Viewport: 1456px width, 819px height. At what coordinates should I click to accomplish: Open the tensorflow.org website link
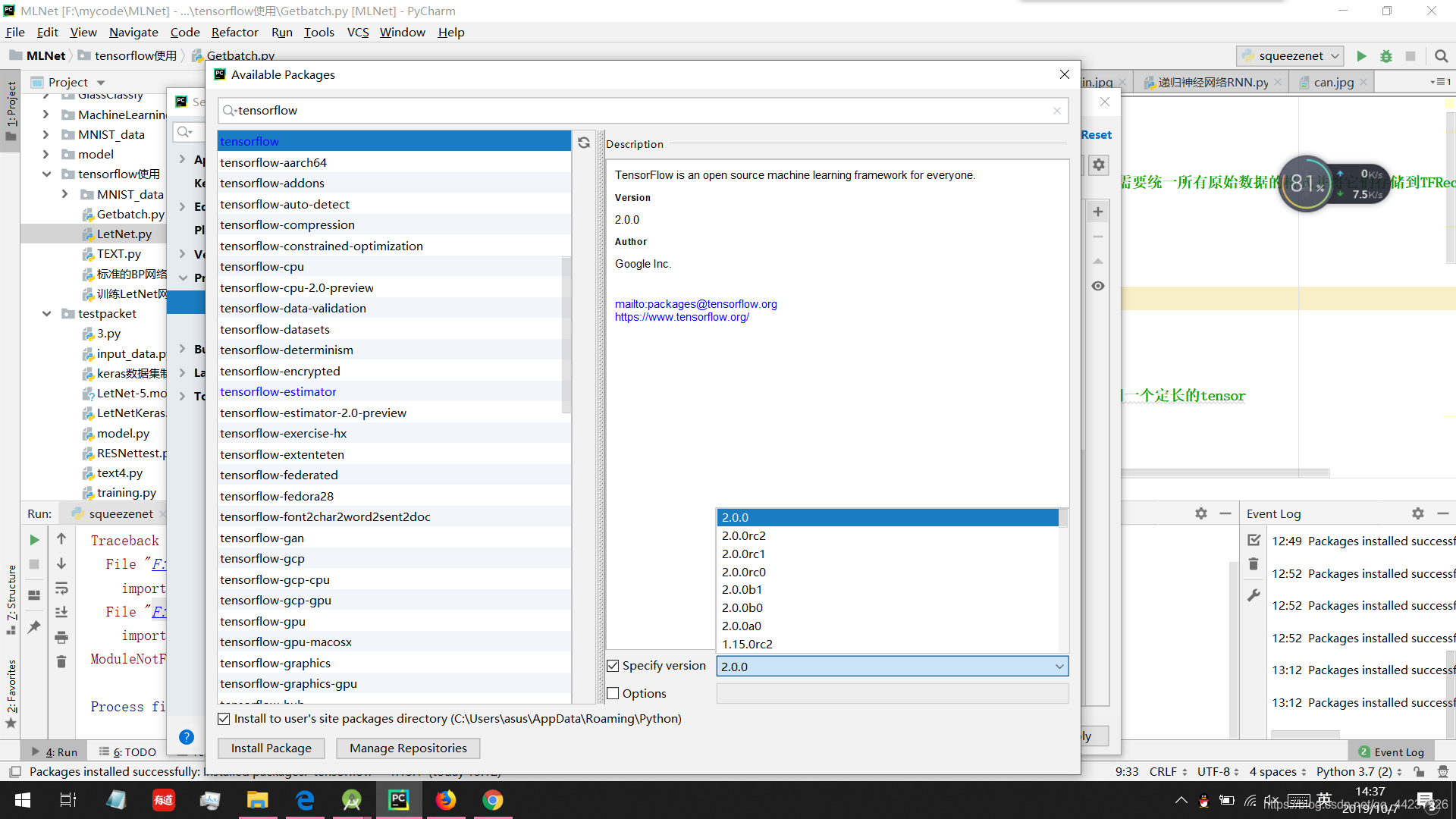click(681, 317)
